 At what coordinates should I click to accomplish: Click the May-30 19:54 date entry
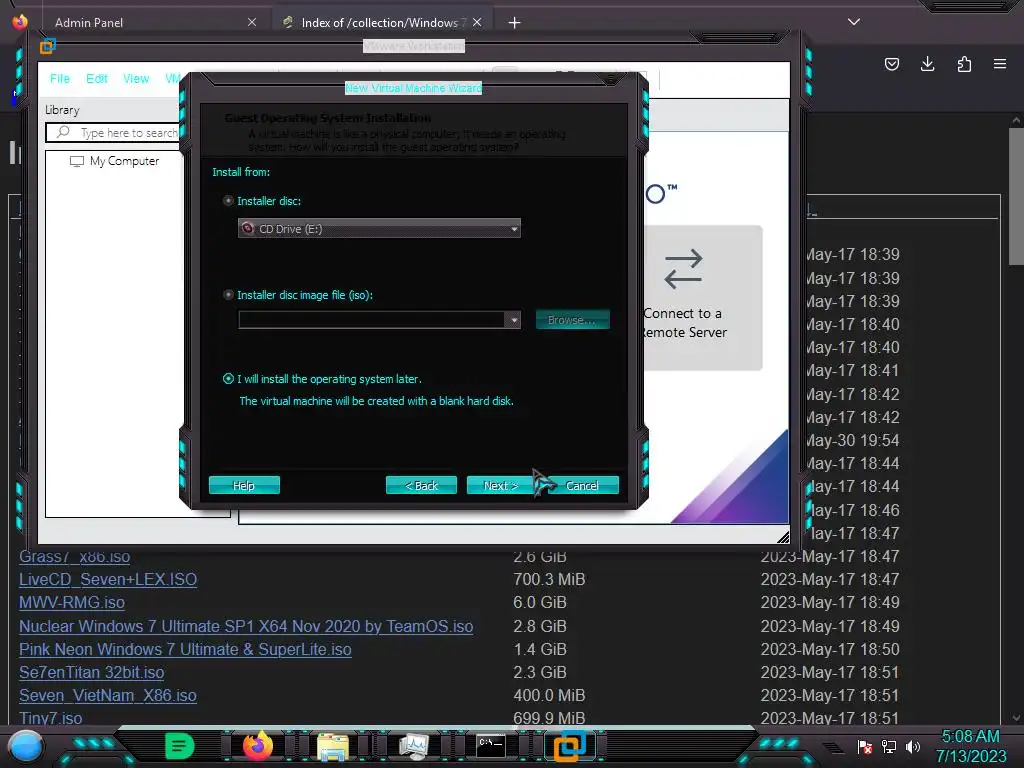[x=853, y=440]
